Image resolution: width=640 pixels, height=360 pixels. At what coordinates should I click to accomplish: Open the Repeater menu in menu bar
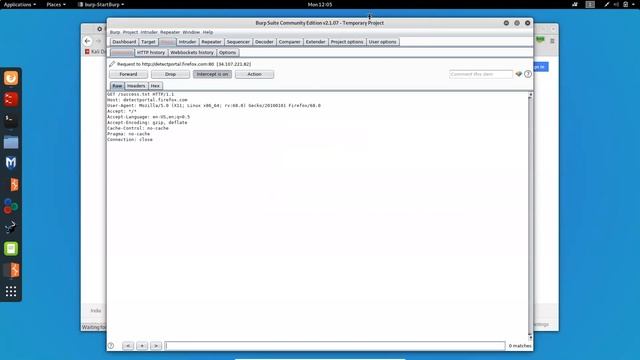pos(170,32)
